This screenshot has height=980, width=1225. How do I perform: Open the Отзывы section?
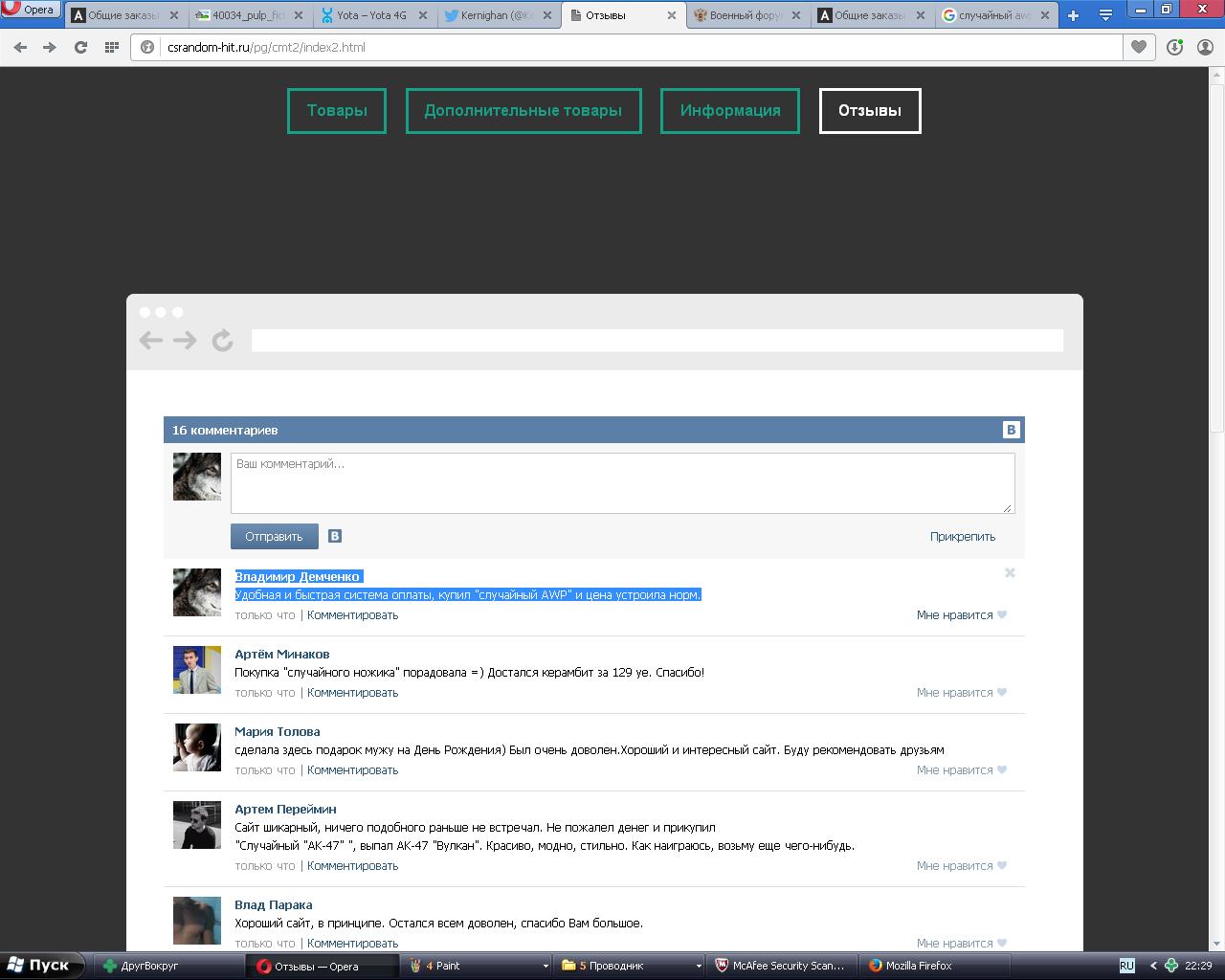click(x=870, y=111)
